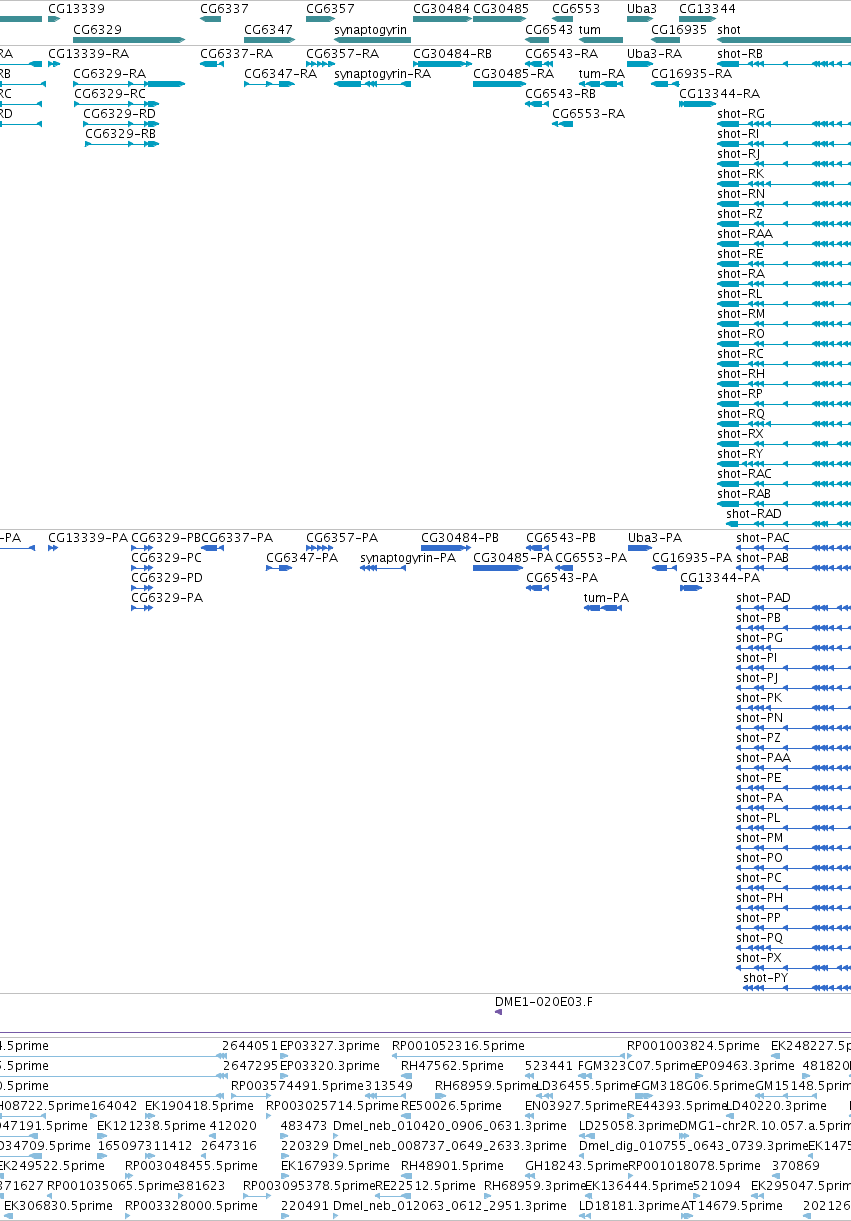Select the CG16935 gene label
Image resolution: width=851 pixels, height=1221 pixels.
(x=679, y=30)
